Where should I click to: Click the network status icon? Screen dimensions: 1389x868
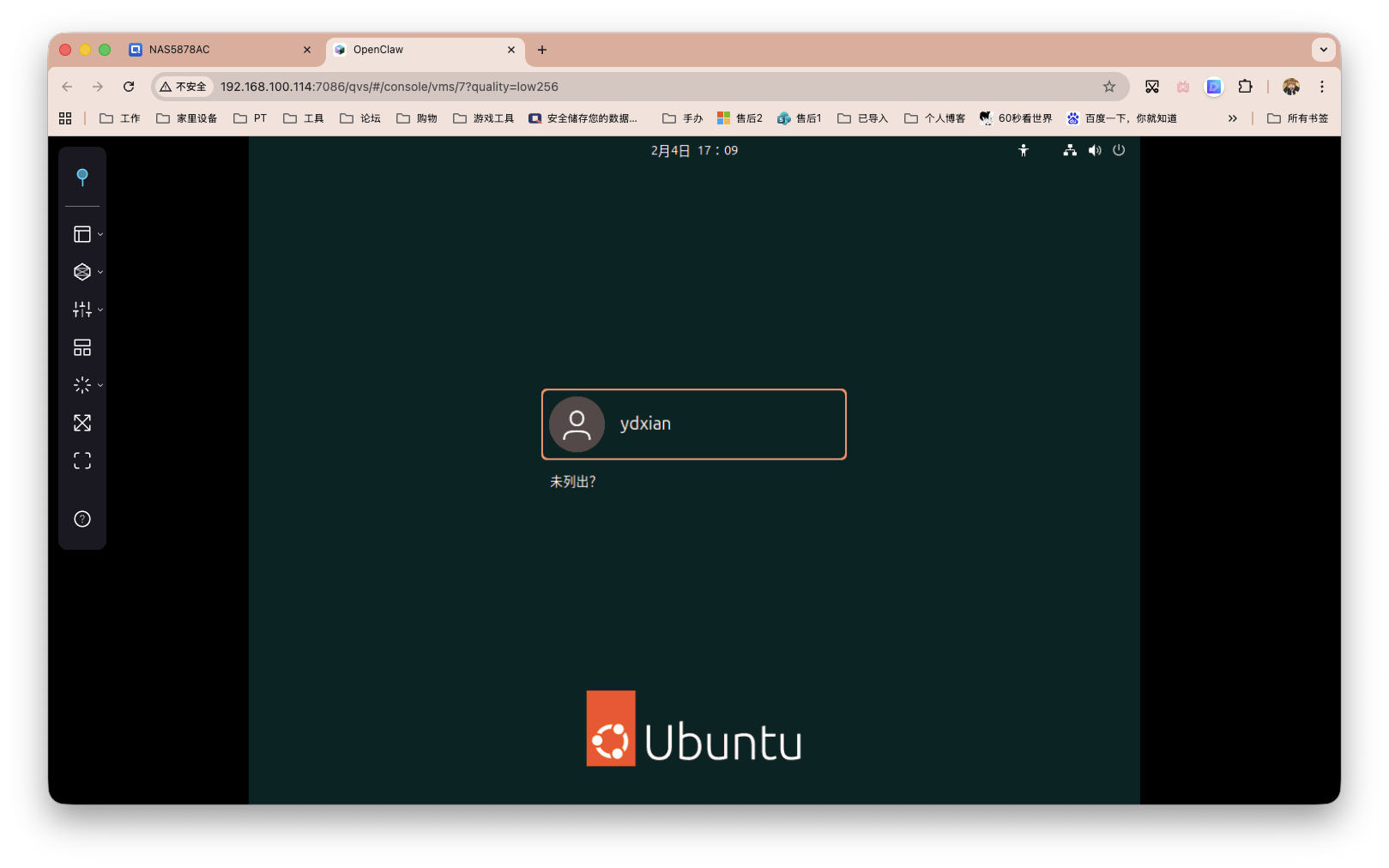click(x=1070, y=150)
